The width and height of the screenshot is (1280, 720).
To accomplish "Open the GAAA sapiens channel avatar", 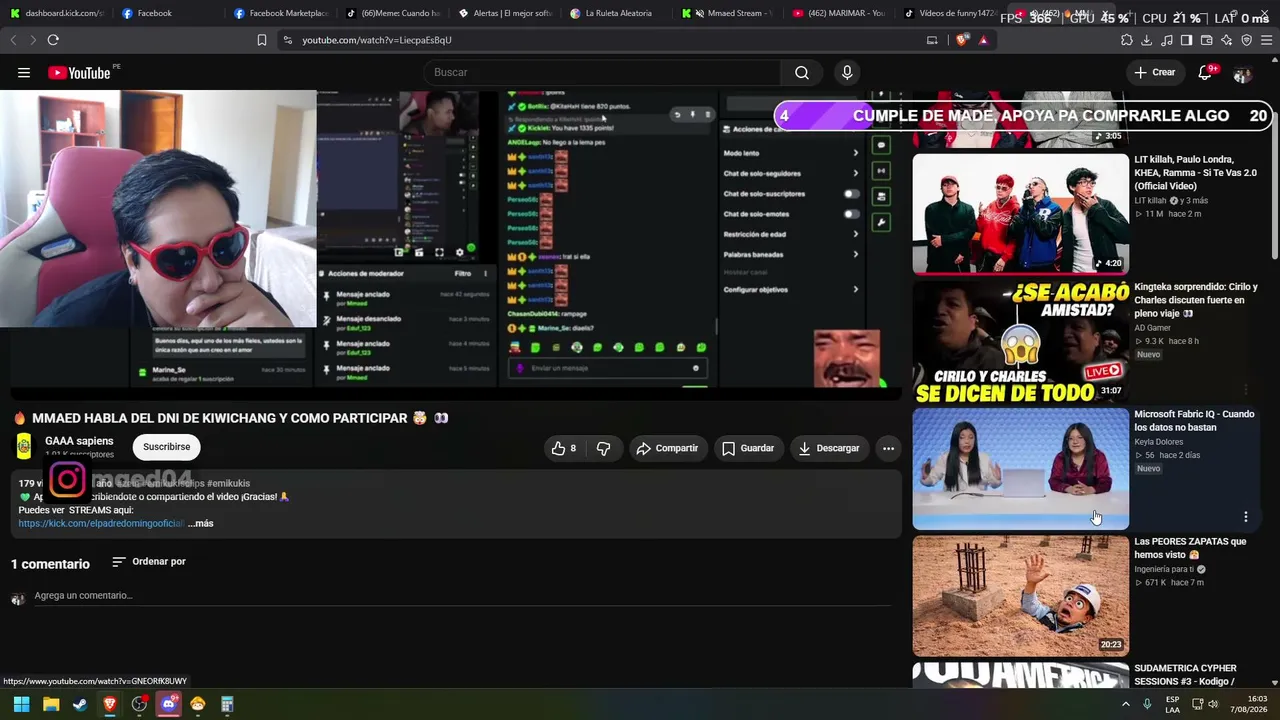I will point(24,446).
